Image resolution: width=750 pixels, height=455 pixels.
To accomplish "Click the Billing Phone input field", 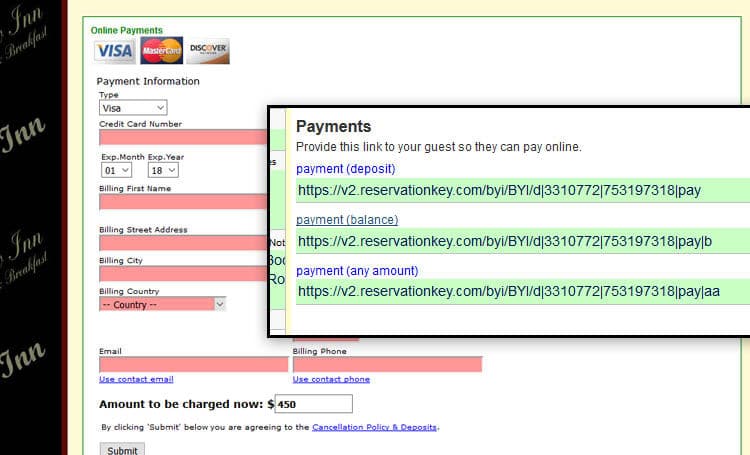I will 387,365.
